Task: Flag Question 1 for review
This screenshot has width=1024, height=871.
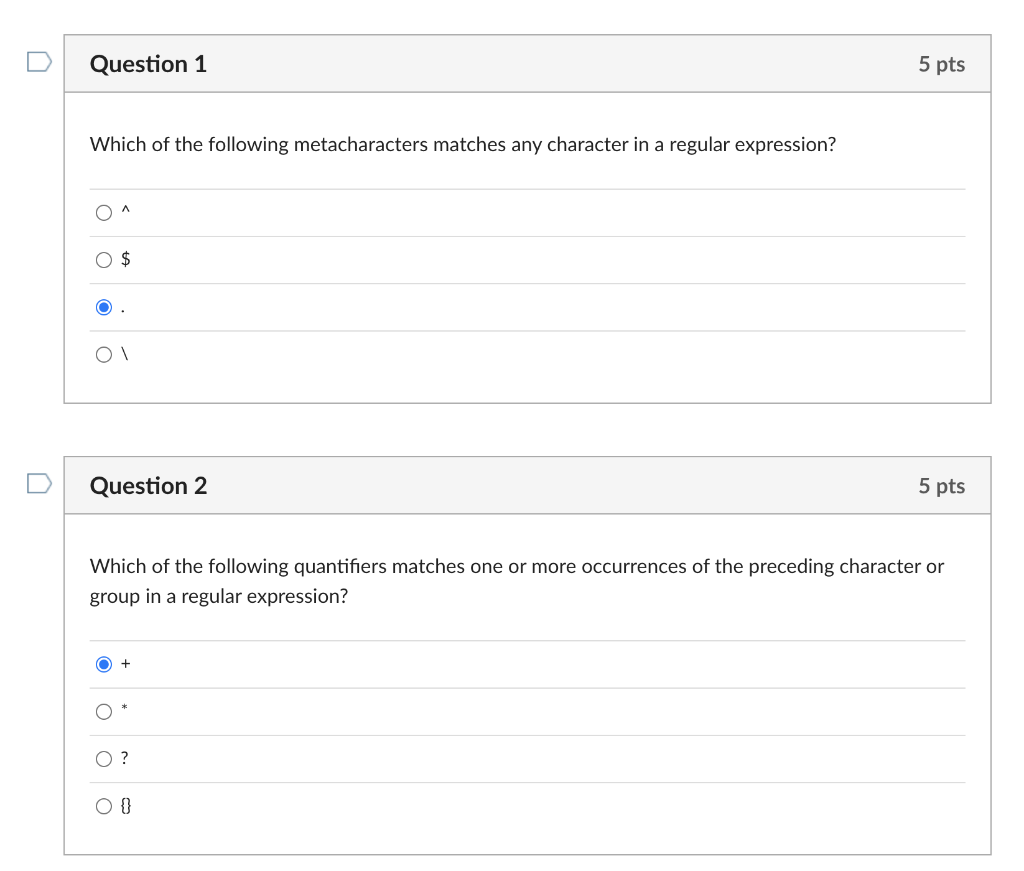Action: (38, 63)
